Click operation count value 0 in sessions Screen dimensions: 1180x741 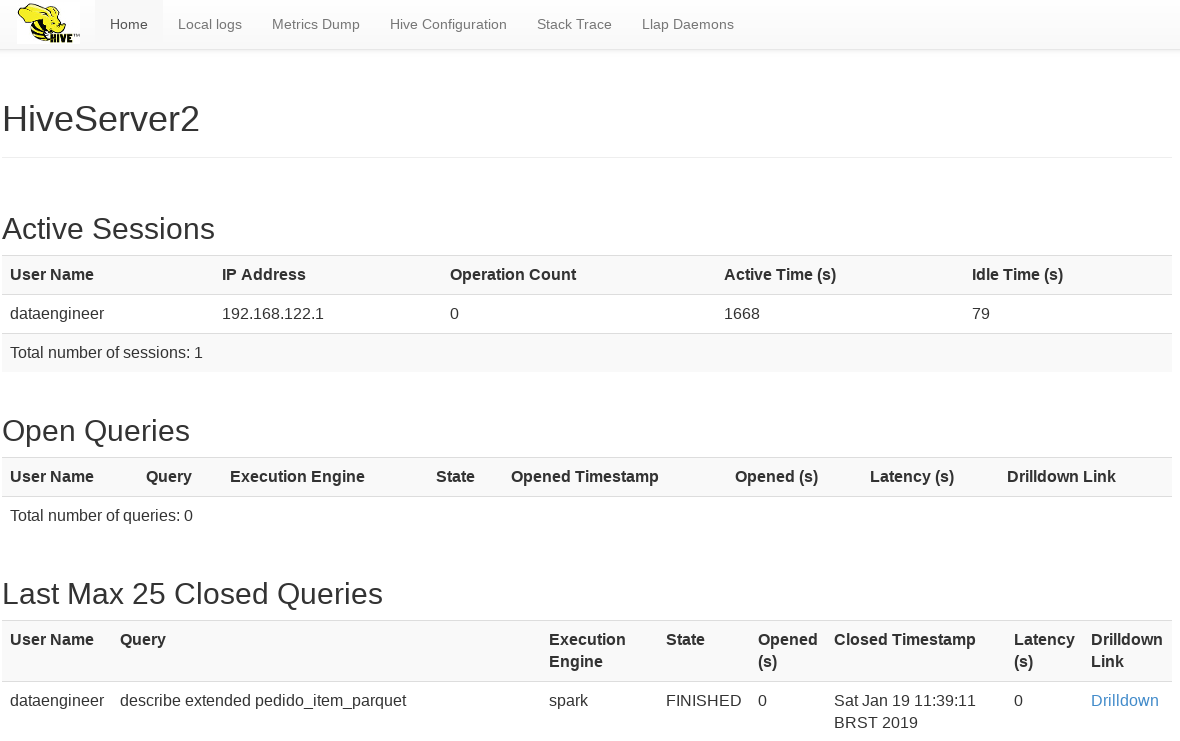point(455,314)
